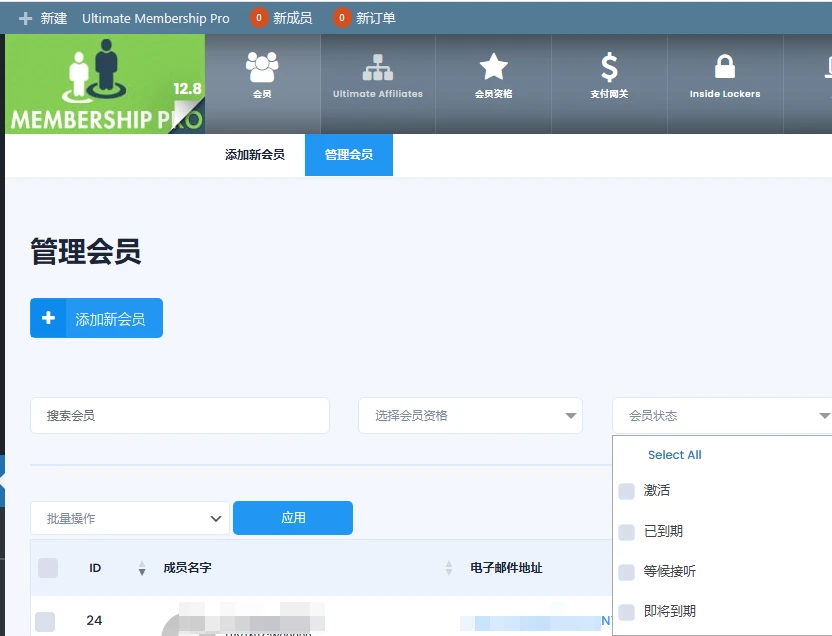This screenshot has height=636, width=832.
Task: Check the 激活 status checkbox
Action: (627, 490)
